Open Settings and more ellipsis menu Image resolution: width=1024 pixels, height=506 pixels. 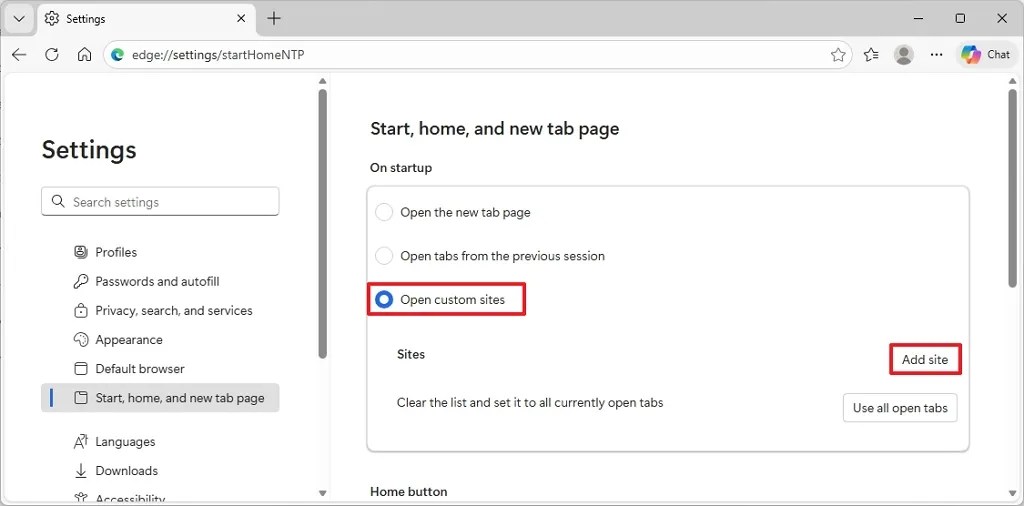point(936,55)
